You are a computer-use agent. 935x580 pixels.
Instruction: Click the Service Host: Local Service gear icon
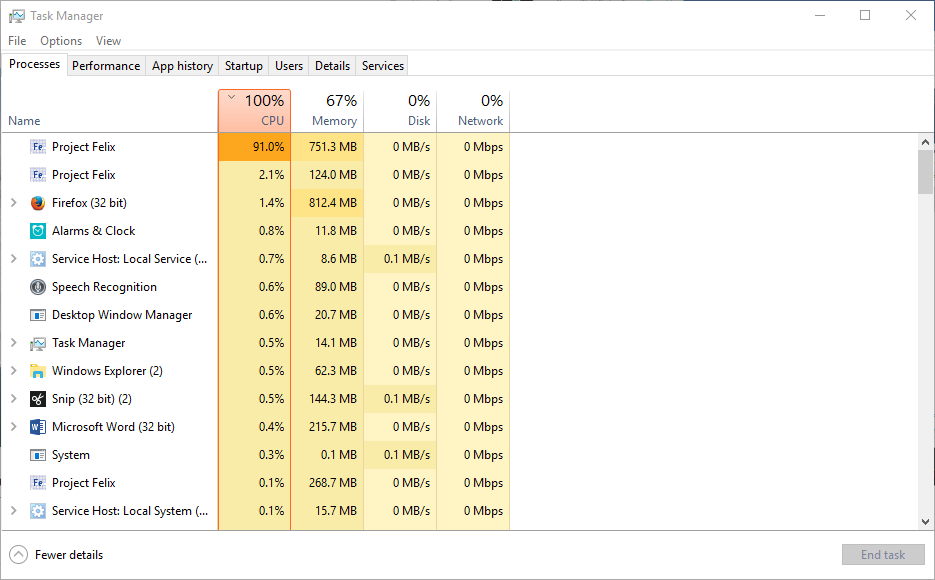pos(38,259)
